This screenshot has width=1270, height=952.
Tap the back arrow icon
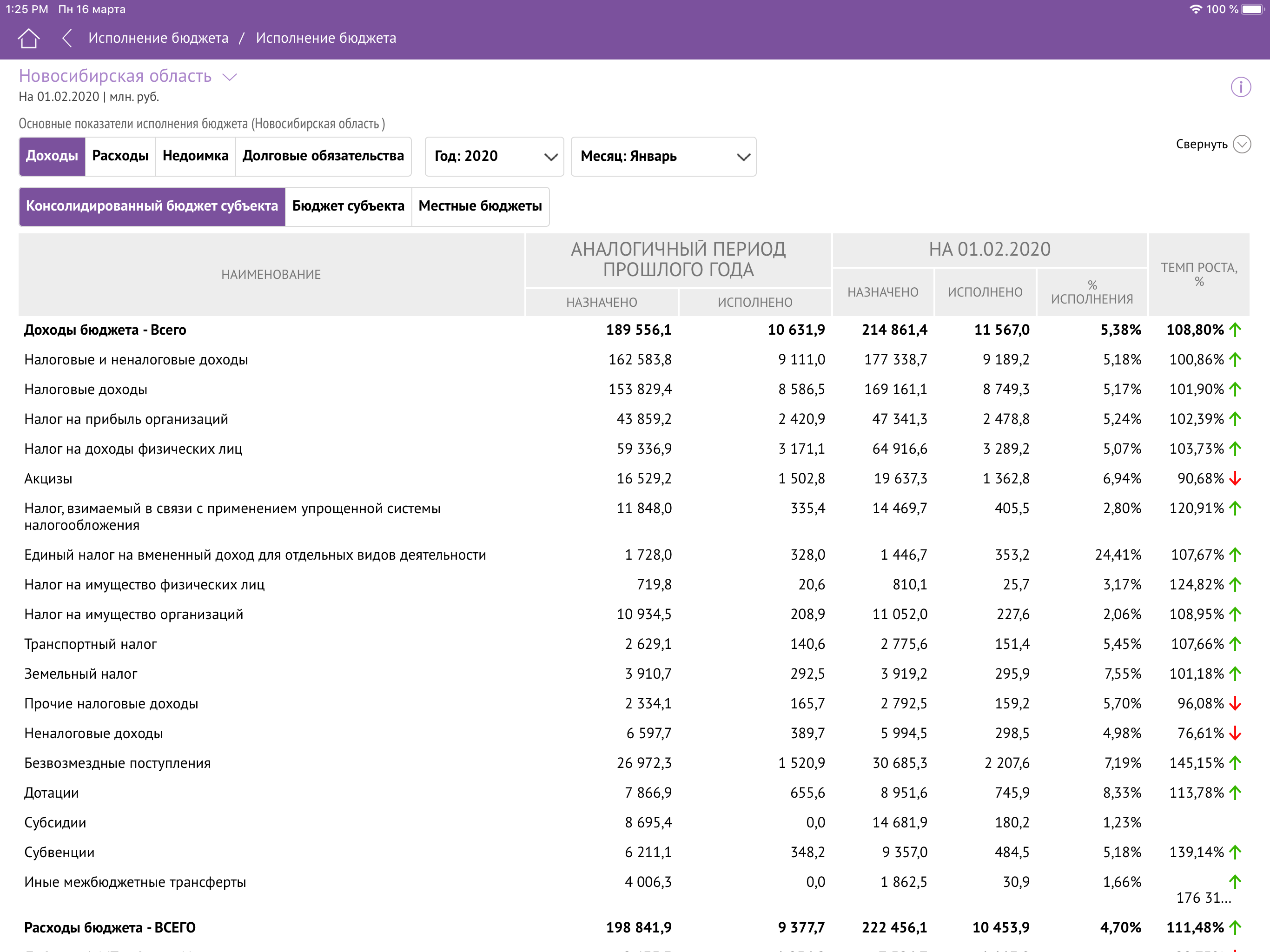(67, 39)
